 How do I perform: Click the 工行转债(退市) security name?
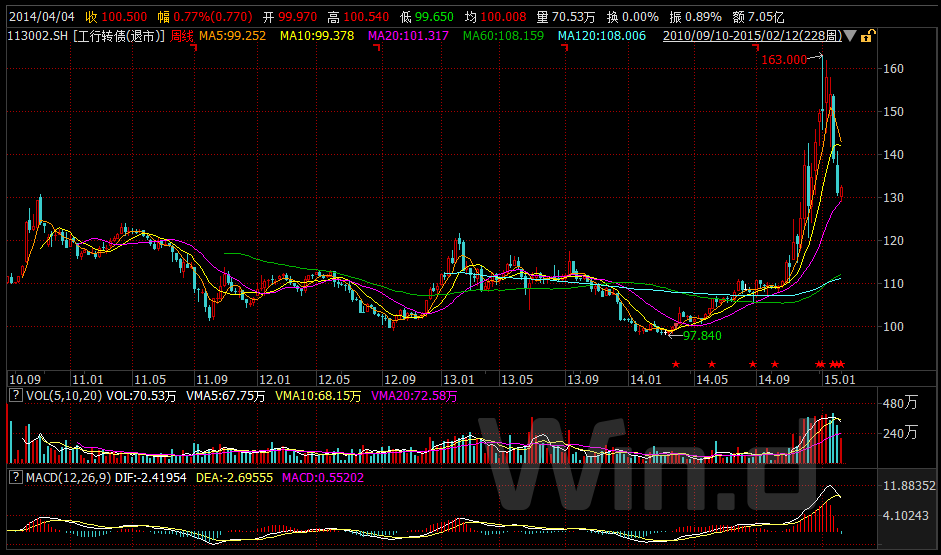pyautogui.click(x=119, y=36)
